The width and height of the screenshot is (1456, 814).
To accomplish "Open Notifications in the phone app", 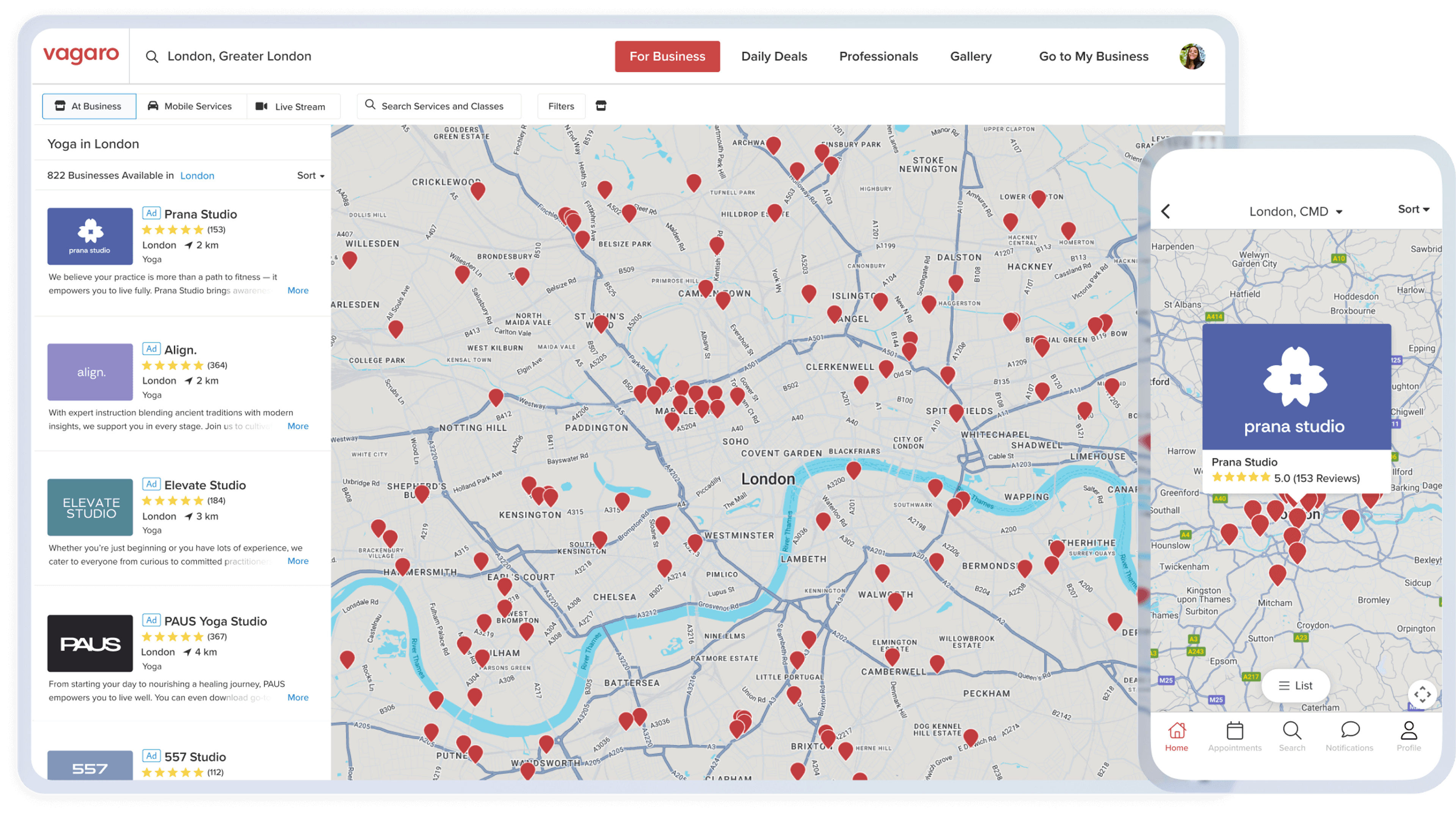I will 1349,736.
